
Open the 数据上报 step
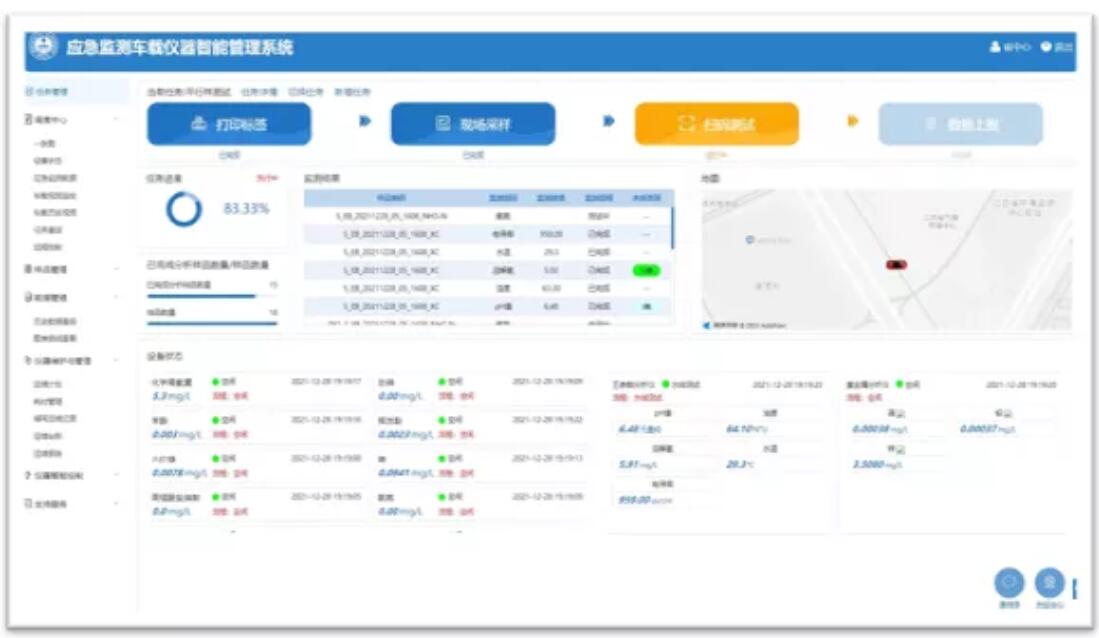click(960, 124)
